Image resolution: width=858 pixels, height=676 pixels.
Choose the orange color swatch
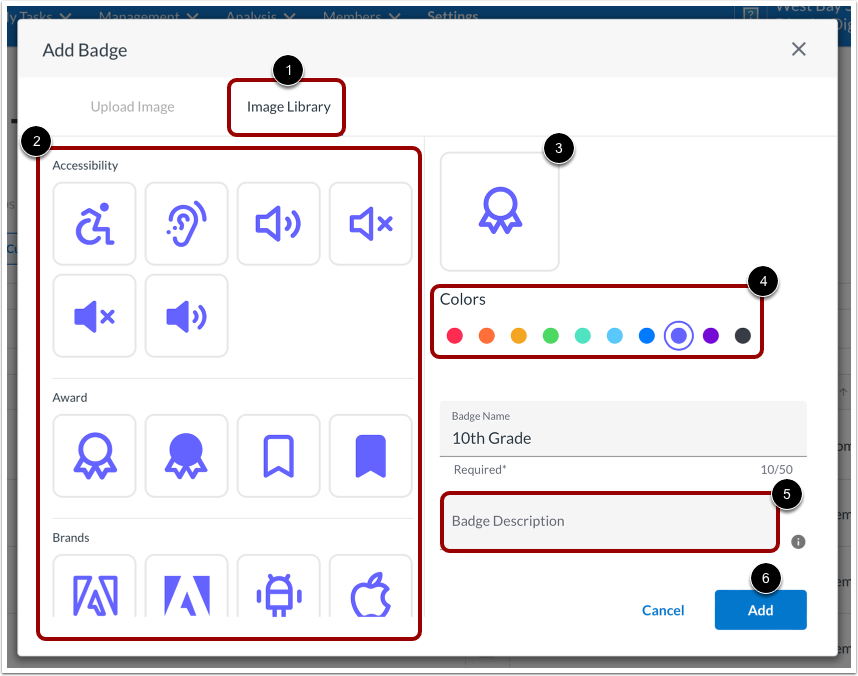click(486, 336)
